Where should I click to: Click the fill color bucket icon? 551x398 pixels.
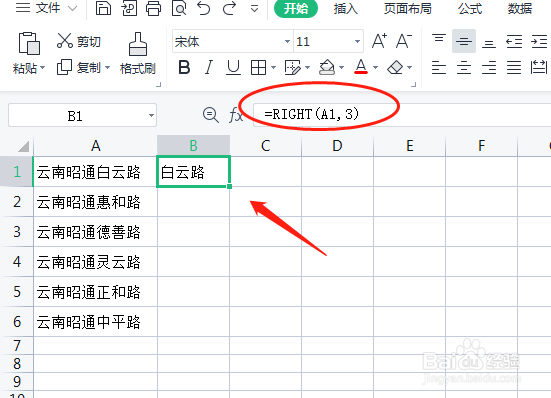pos(327,67)
